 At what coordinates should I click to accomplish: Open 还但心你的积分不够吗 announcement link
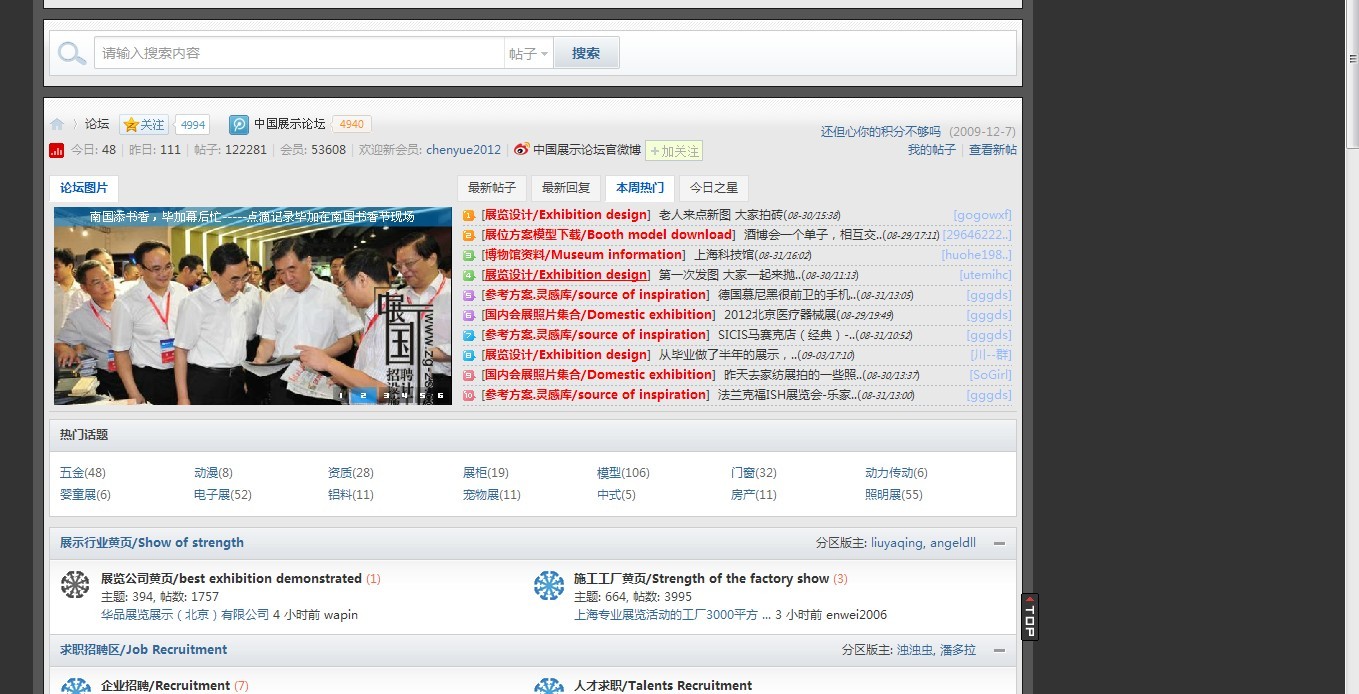coord(881,132)
